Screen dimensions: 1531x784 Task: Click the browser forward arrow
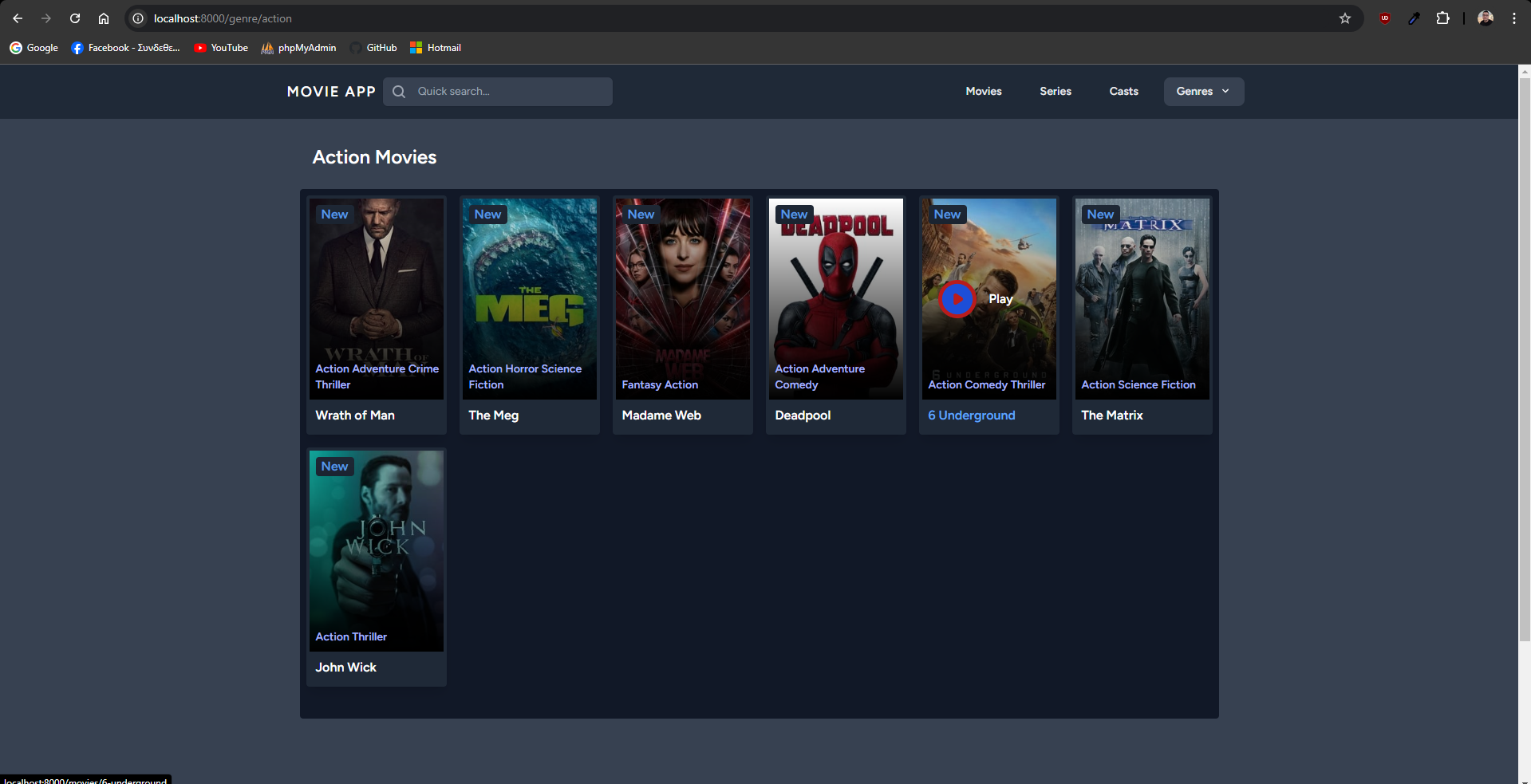[46, 18]
